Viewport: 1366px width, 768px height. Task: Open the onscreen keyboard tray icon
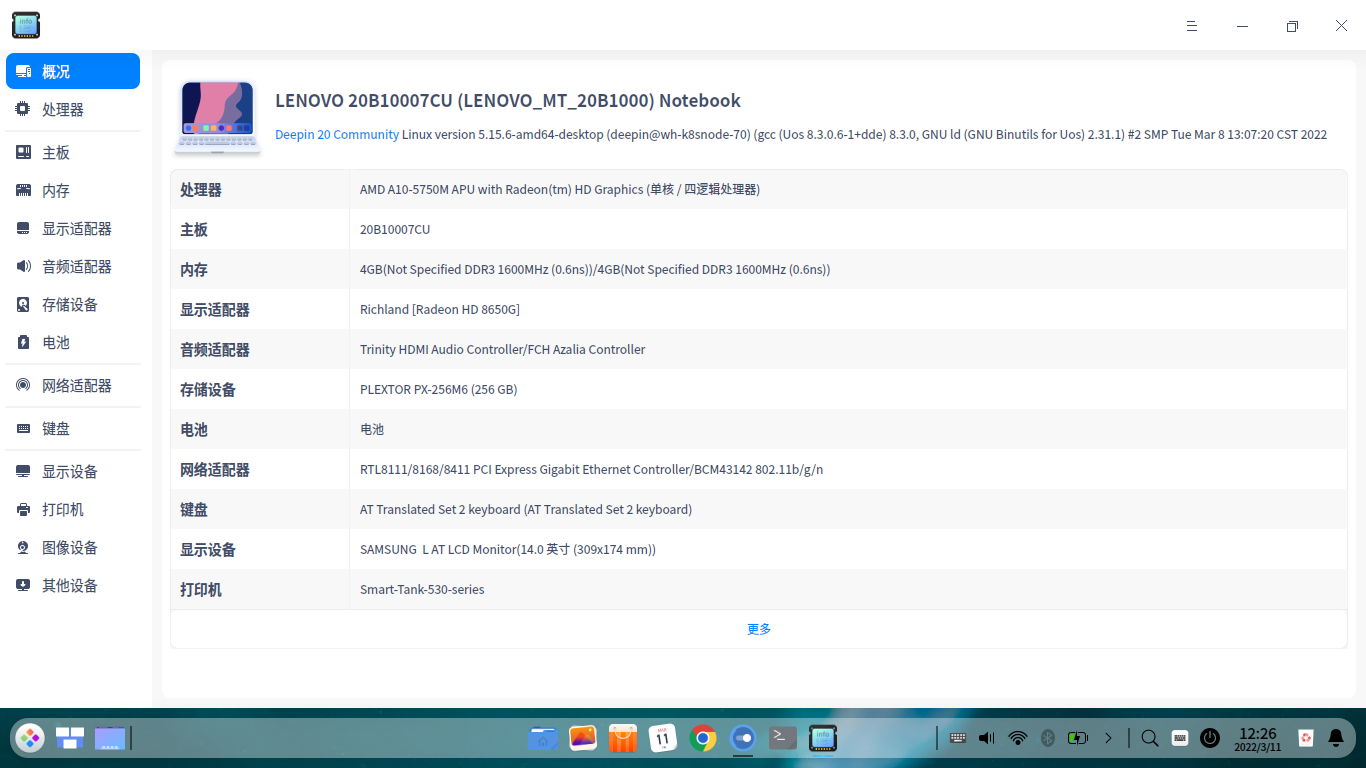[1180, 738]
